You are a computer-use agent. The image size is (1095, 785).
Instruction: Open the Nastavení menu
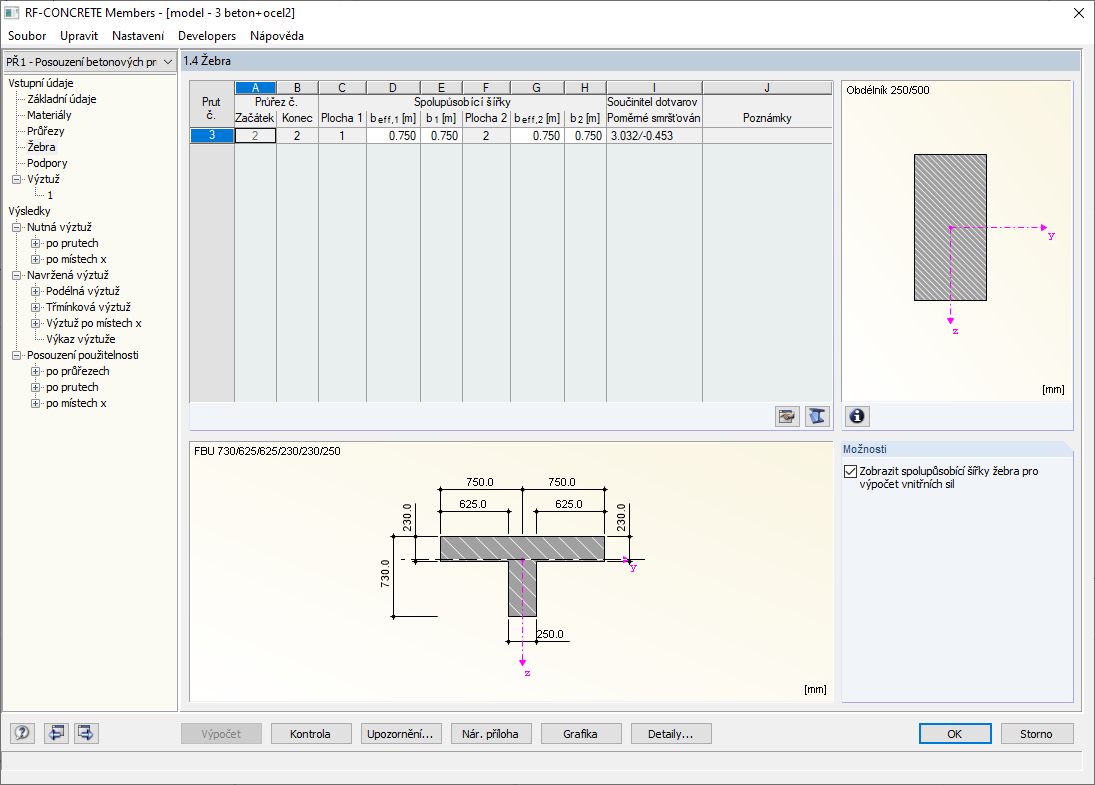138,36
